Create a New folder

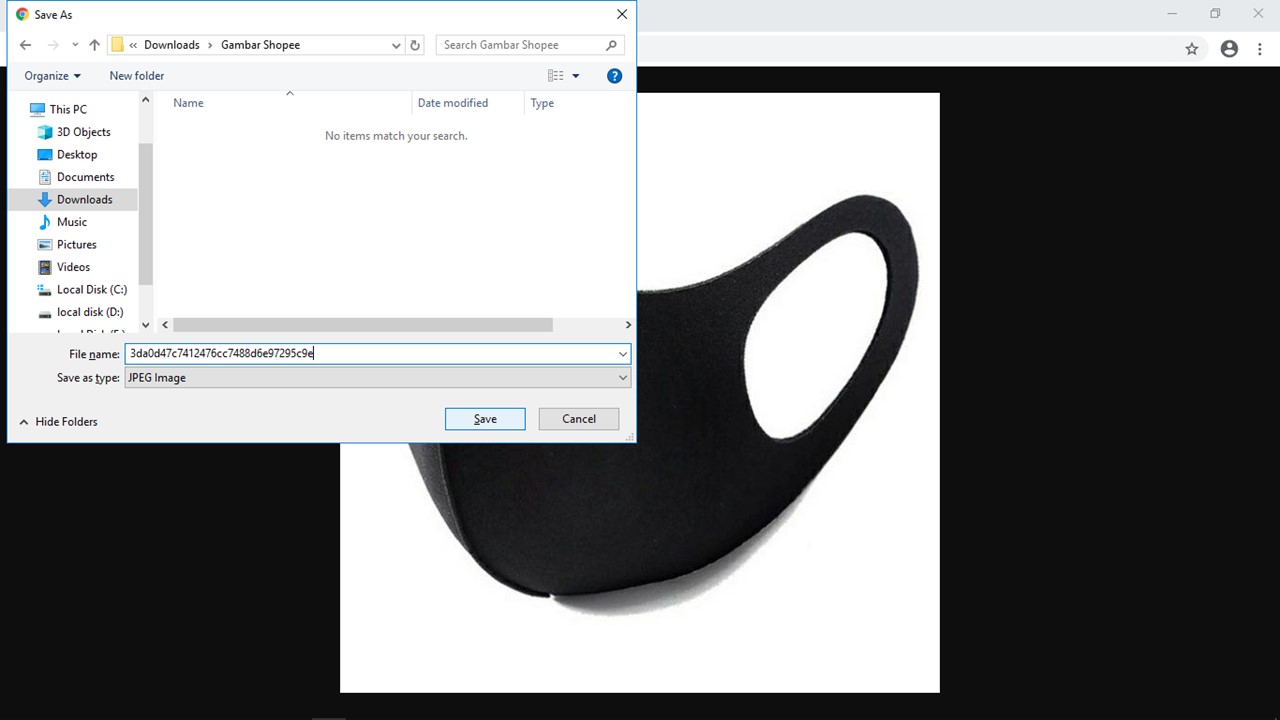(137, 76)
